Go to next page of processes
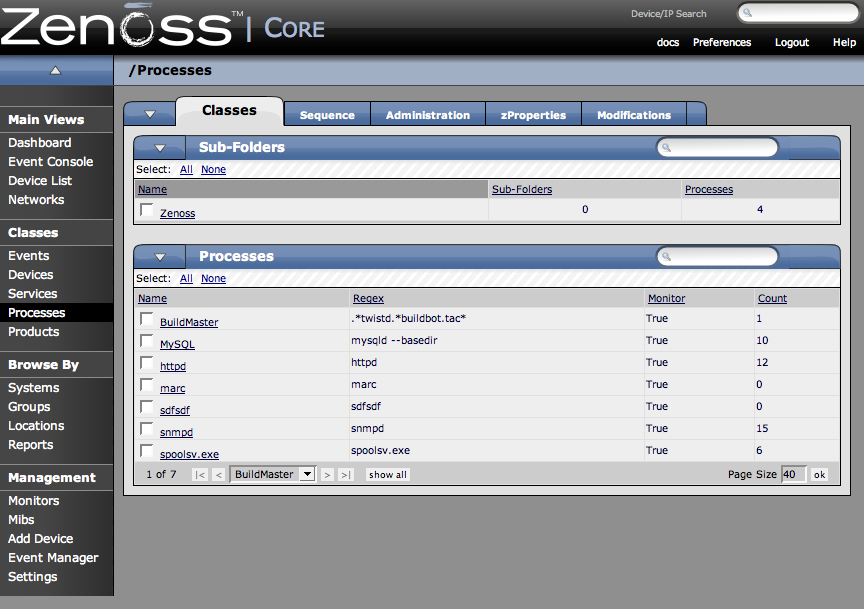The height and width of the screenshot is (609, 864). pos(327,475)
